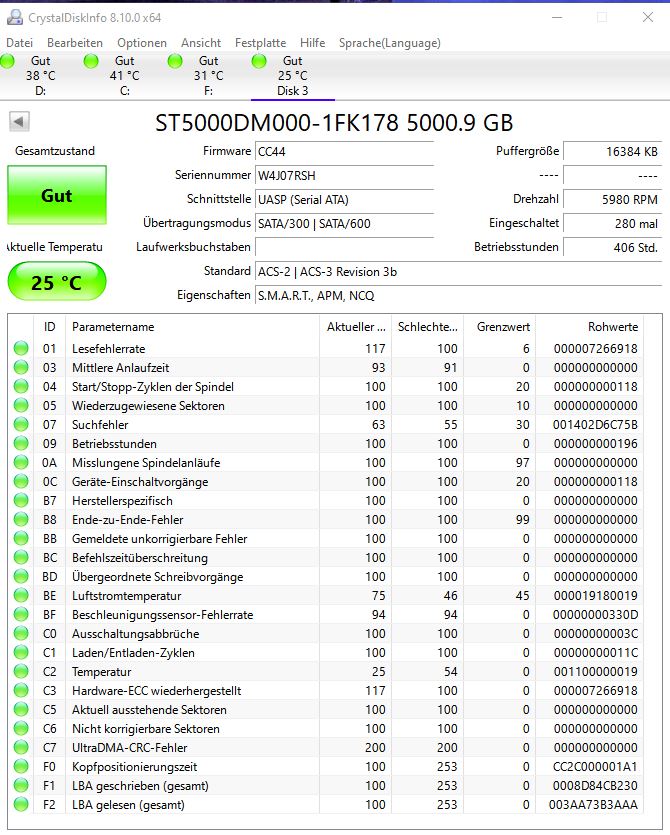Click status dot of Kopfpositionierungszeit row
Screen dimensions: 670x835
coord(21,766)
